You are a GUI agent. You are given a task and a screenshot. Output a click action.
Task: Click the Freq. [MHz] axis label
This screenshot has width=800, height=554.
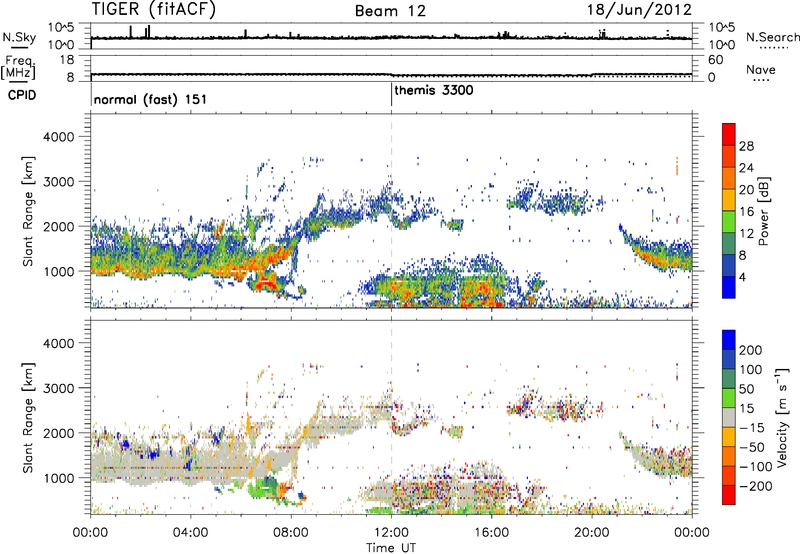pyautogui.click(x=18, y=67)
